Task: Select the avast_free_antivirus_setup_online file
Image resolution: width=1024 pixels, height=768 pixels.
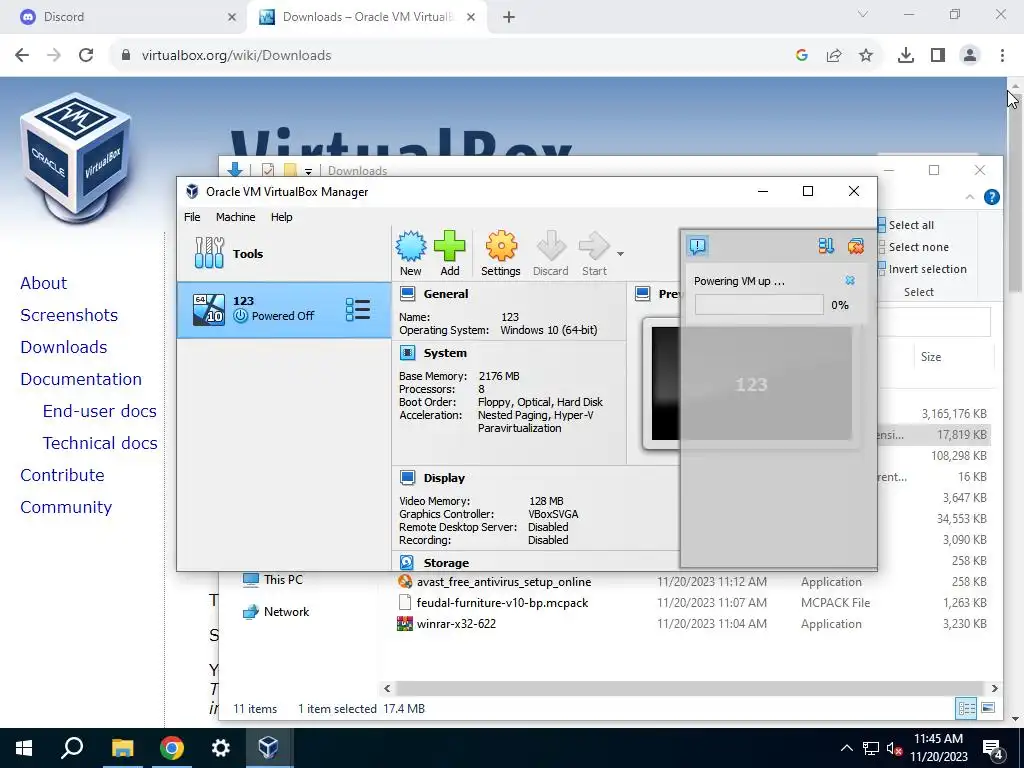Action: tap(504, 582)
